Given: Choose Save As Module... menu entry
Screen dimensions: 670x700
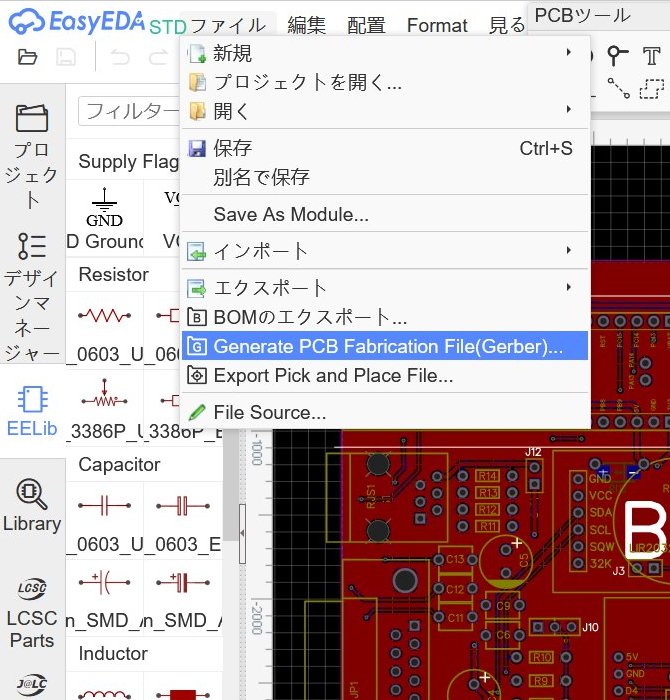Looking at the screenshot, I should 385,214.
